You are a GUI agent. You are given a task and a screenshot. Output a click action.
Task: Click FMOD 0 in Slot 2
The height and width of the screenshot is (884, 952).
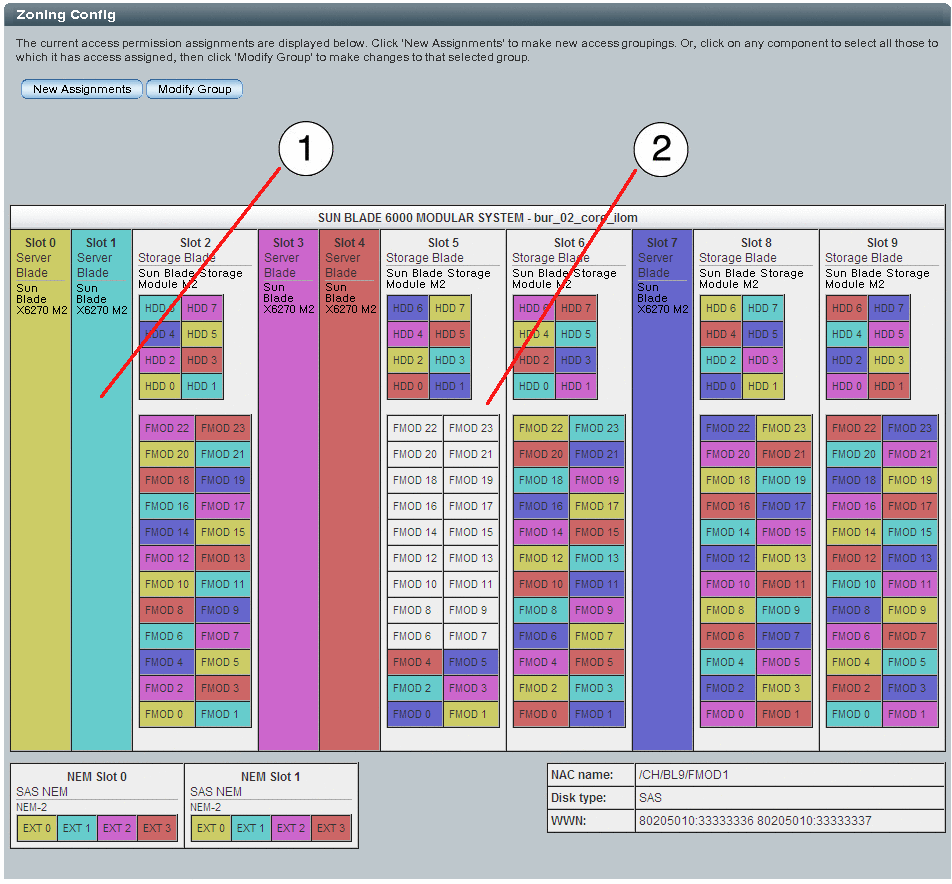167,715
